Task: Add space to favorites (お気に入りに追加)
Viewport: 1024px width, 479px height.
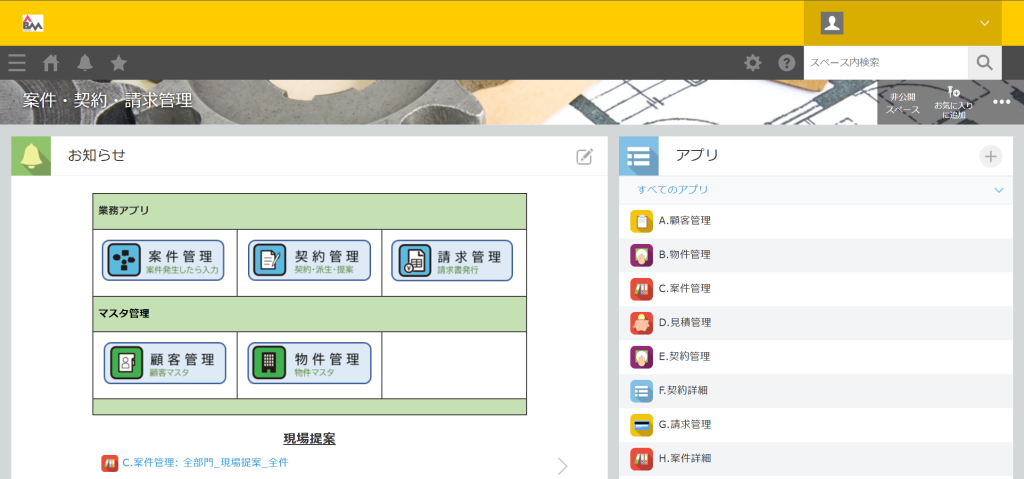Action: click(x=953, y=102)
